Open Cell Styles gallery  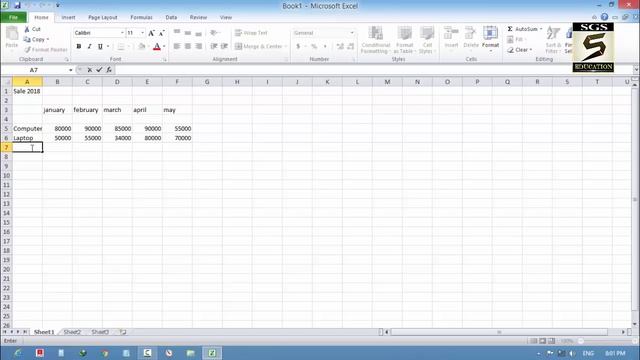pyautogui.click(x=427, y=40)
